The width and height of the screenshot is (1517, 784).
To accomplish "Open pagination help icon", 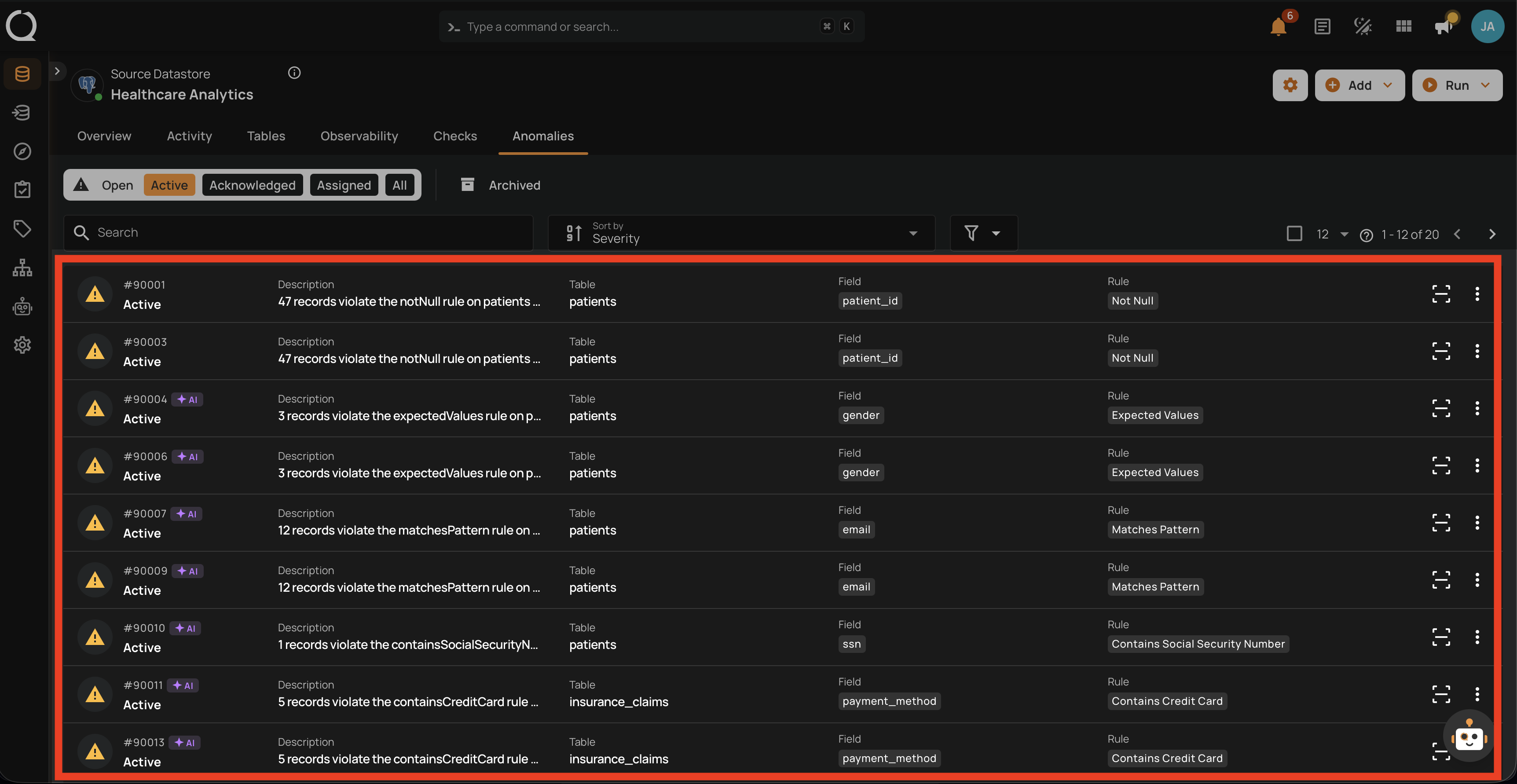I will [x=1366, y=235].
